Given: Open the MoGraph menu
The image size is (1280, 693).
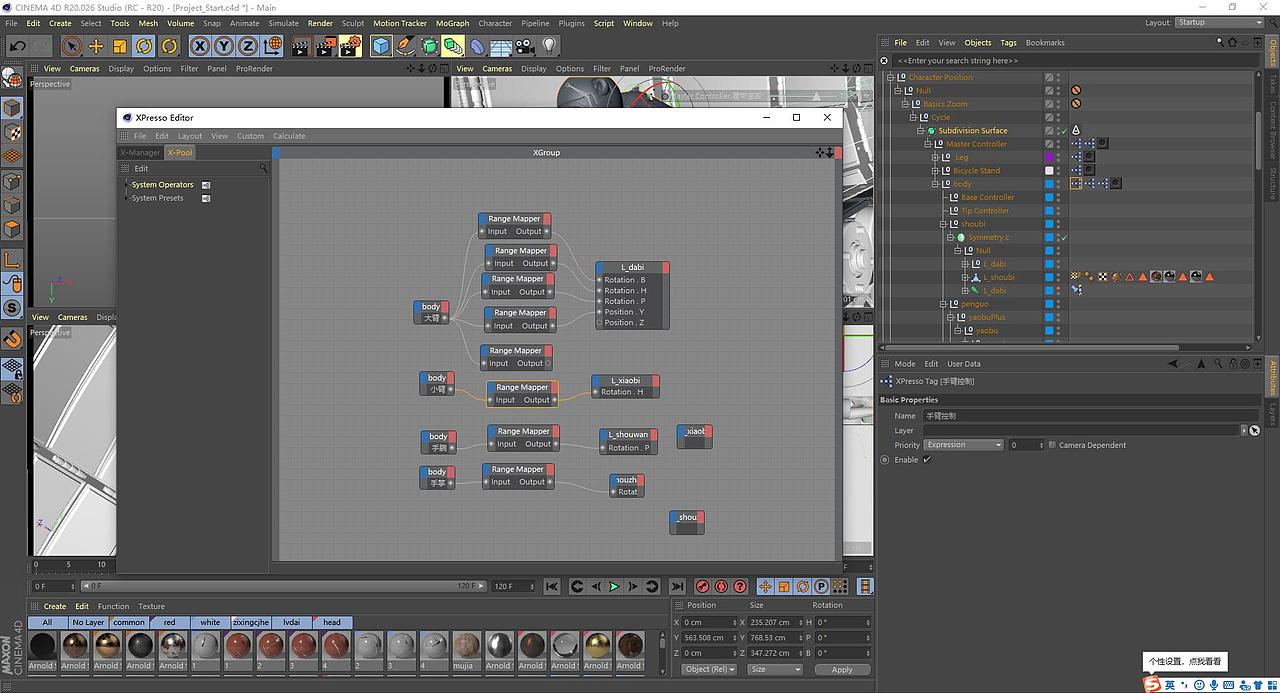Looking at the screenshot, I should pos(452,23).
